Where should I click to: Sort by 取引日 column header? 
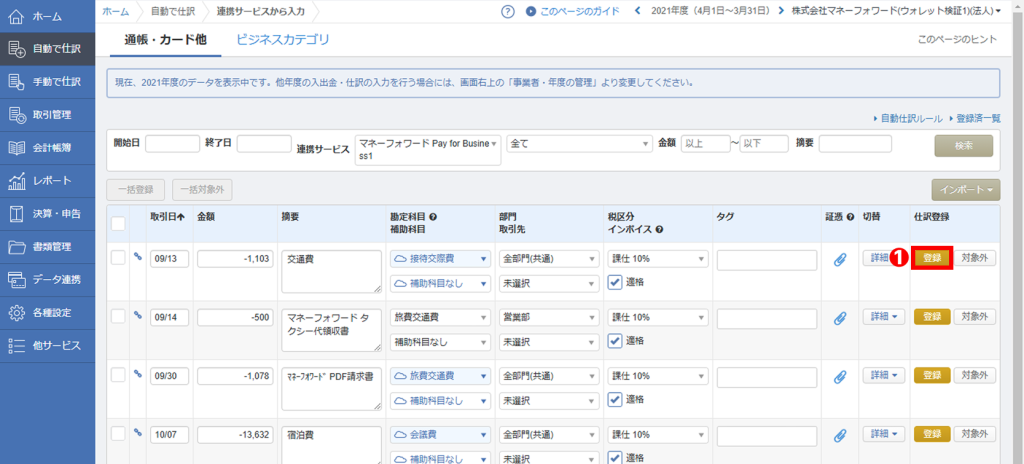pos(167,217)
